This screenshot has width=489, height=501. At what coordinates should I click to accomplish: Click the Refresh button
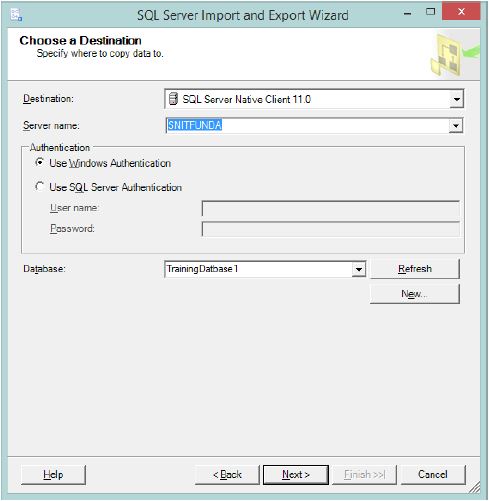pyautogui.click(x=415, y=269)
